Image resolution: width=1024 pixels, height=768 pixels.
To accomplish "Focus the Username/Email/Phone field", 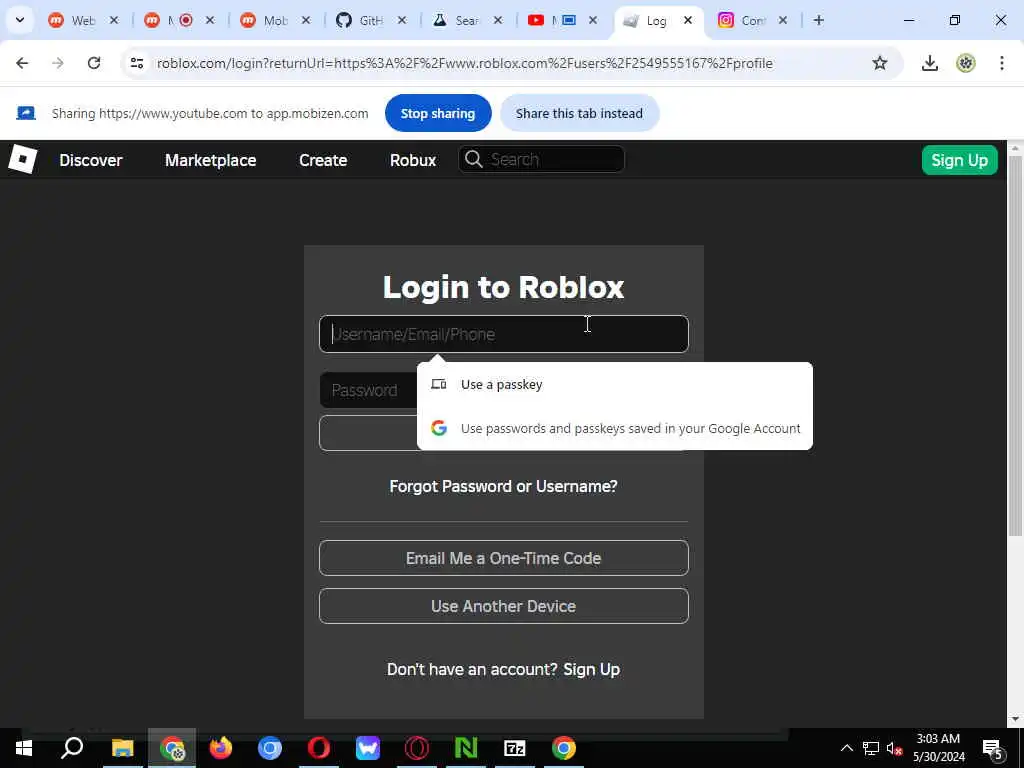I will 504,334.
